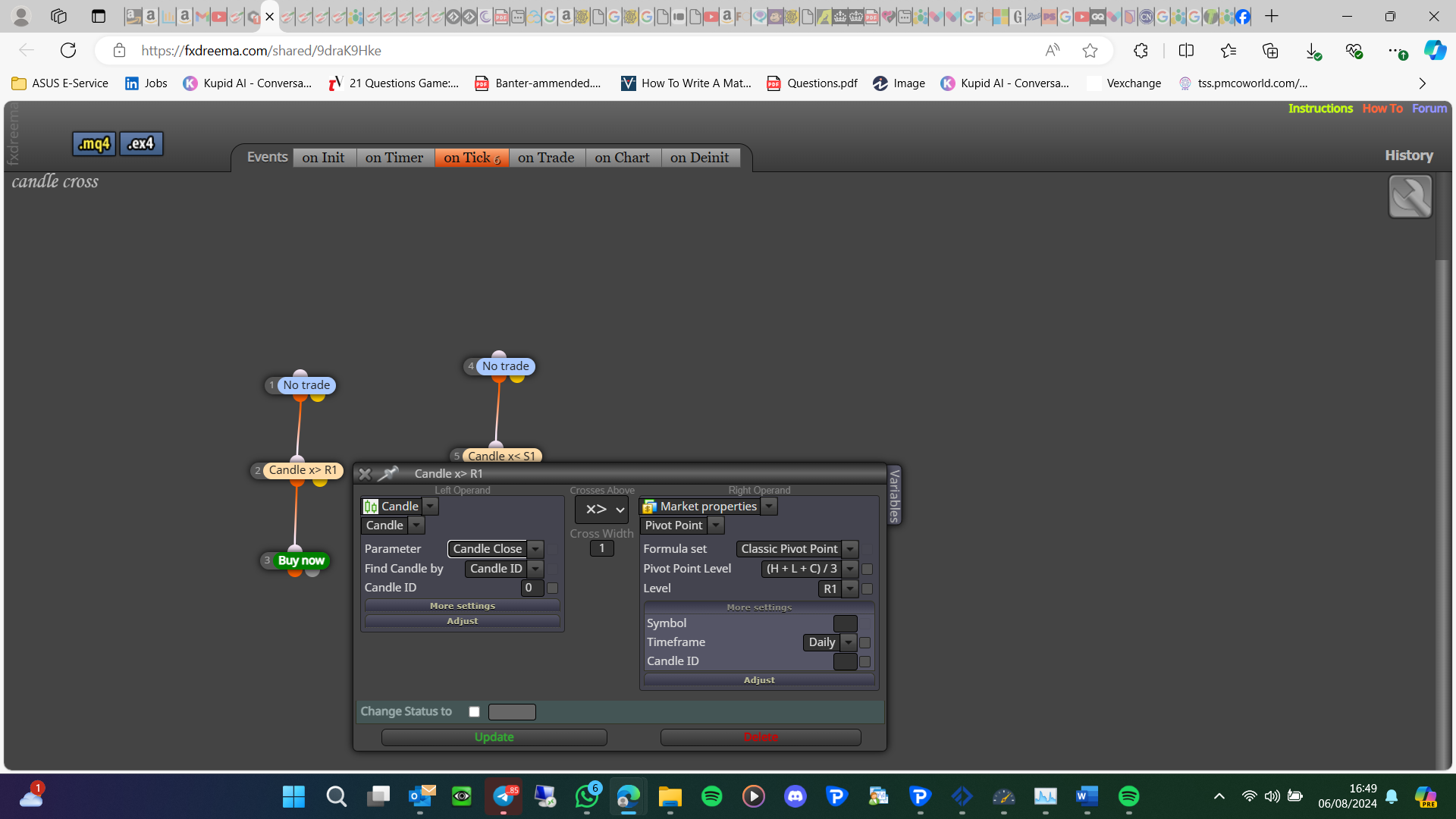The width and height of the screenshot is (1456, 819).
Task: Click the Candle green icon in Left Operand
Action: click(x=371, y=507)
